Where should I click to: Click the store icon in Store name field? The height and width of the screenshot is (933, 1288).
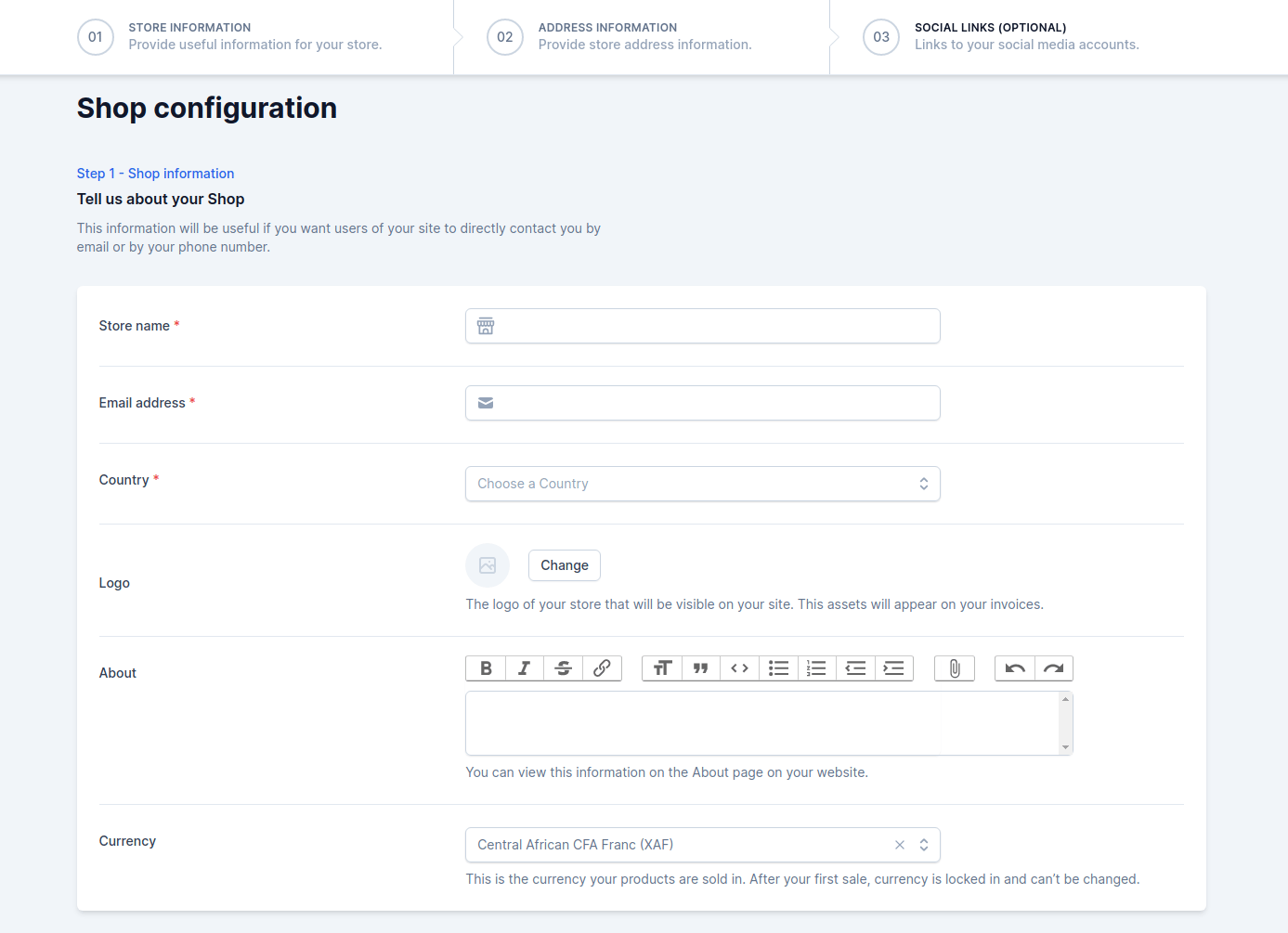[486, 326]
